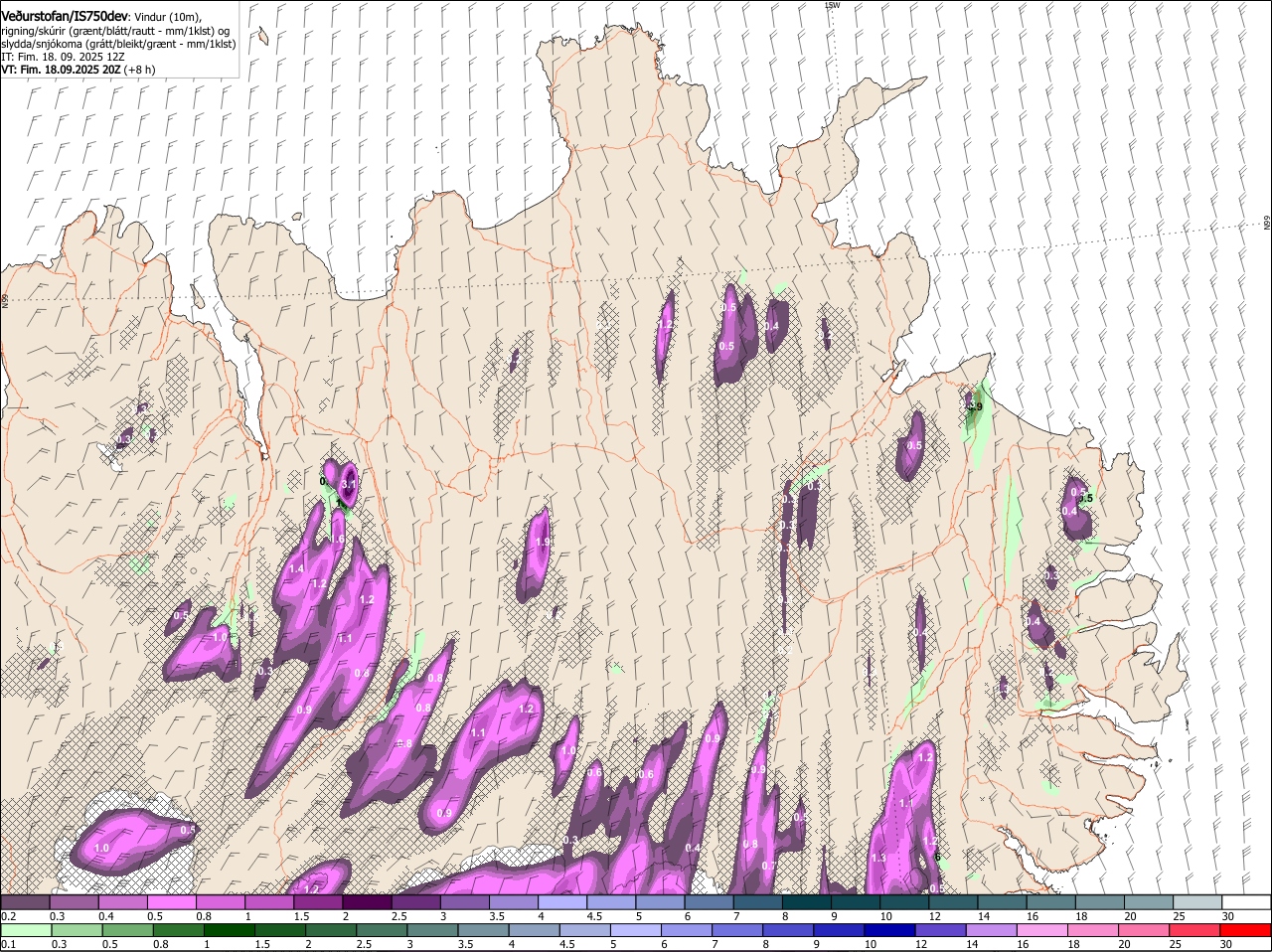Click the '30' label in upper legend row
Image resolution: width=1272 pixels, height=952 pixels.
pyautogui.click(x=1227, y=916)
